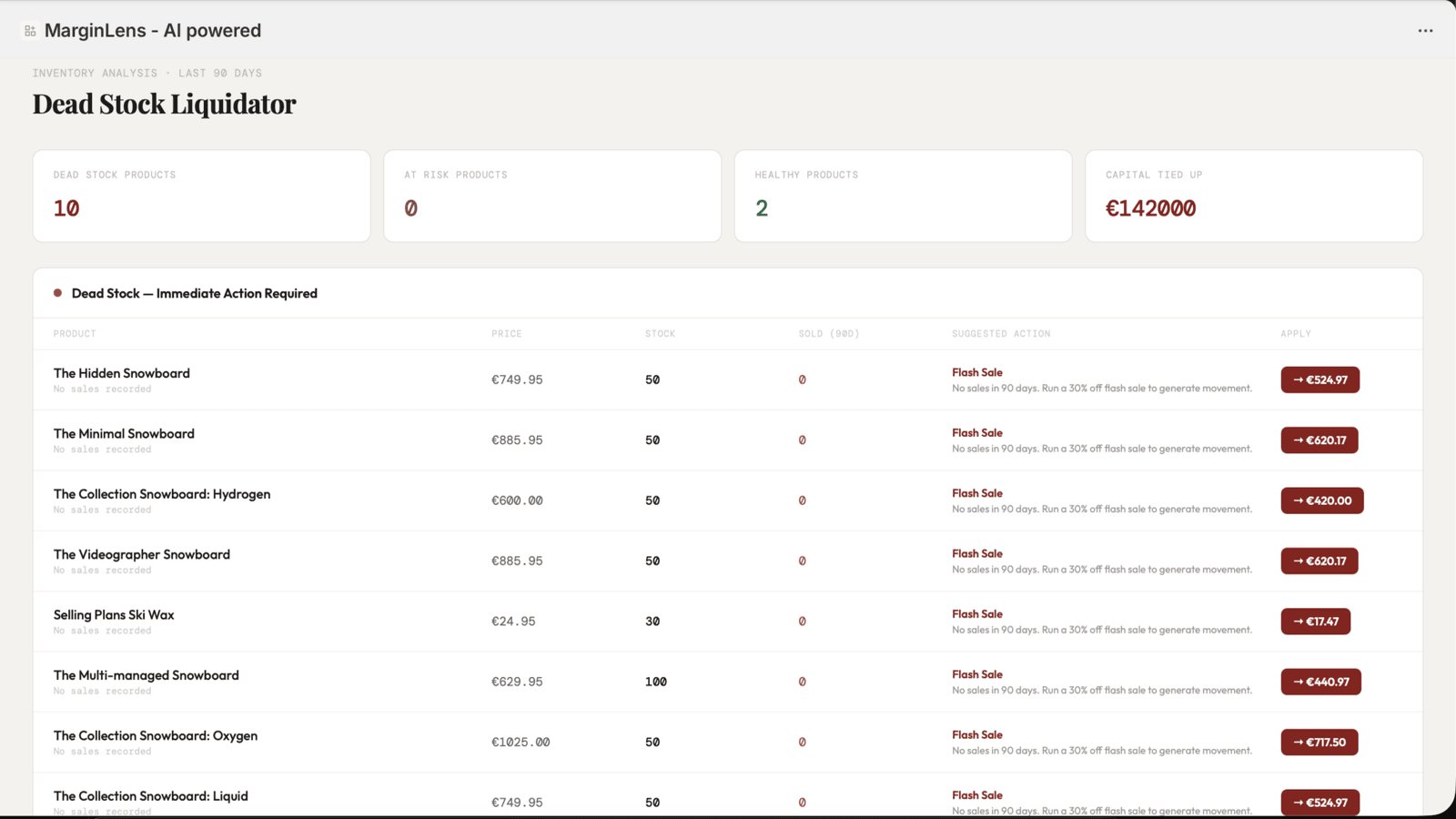Open The Videographer Snowboard product entry
The image size is (1456, 819).
(x=141, y=554)
